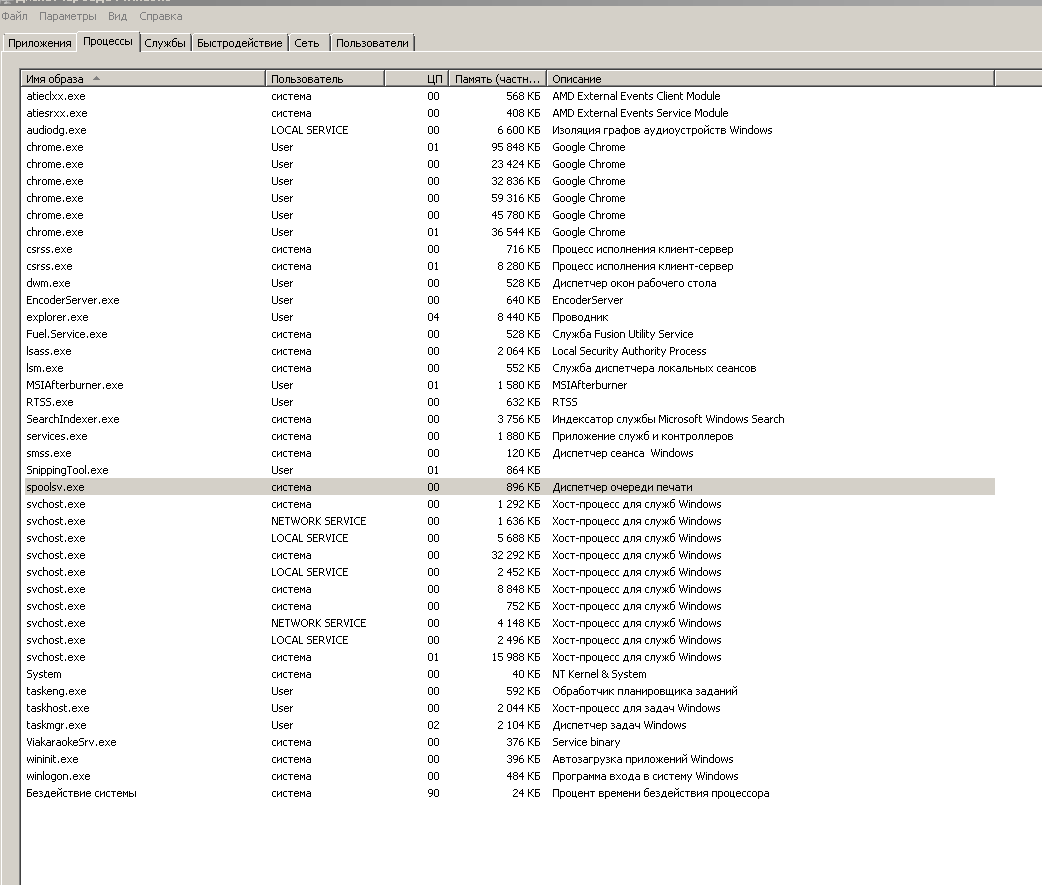Select csrss.exe using 716 КБ
The height and width of the screenshot is (885, 1042).
pyautogui.click(x=510, y=249)
